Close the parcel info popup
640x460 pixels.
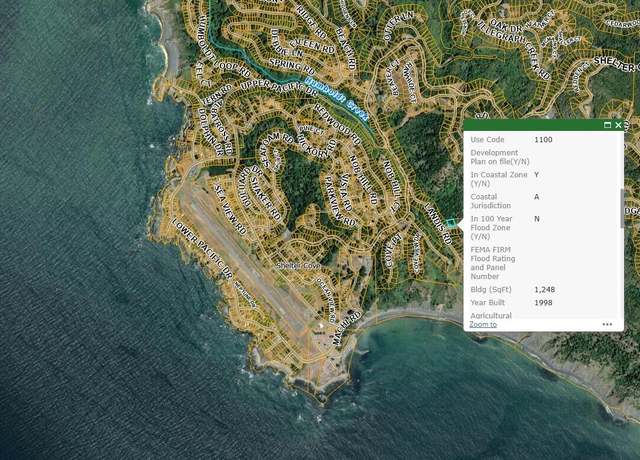point(618,125)
